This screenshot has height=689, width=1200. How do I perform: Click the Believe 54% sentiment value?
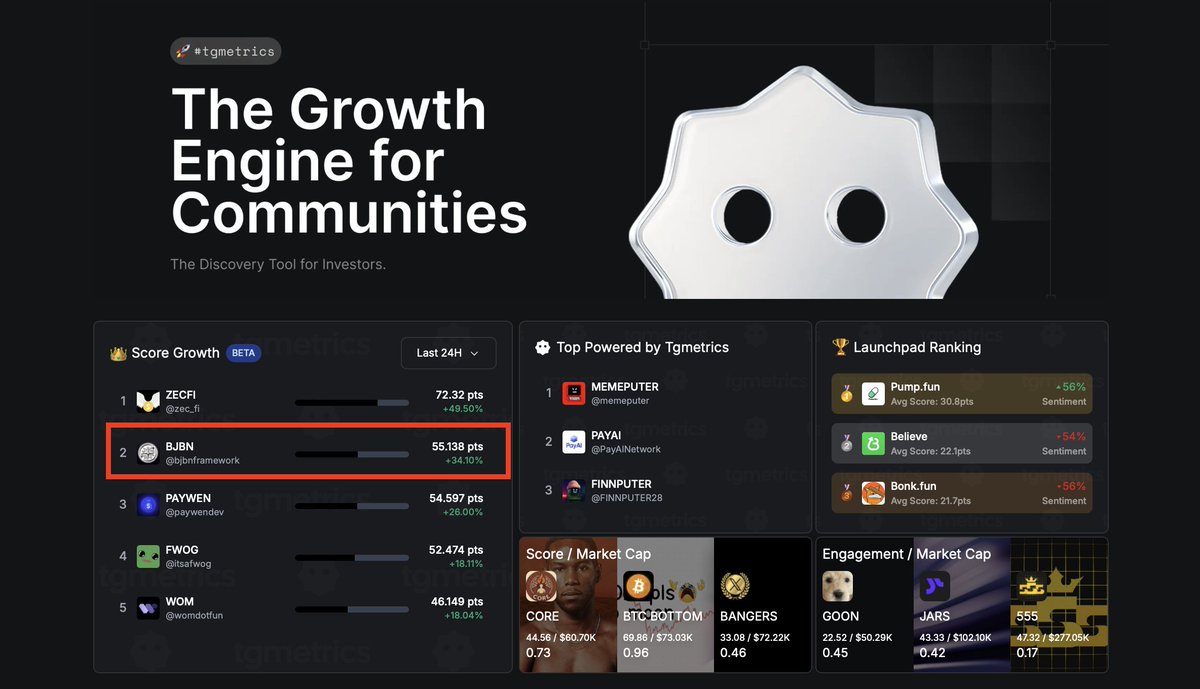tap(1069, 437)
